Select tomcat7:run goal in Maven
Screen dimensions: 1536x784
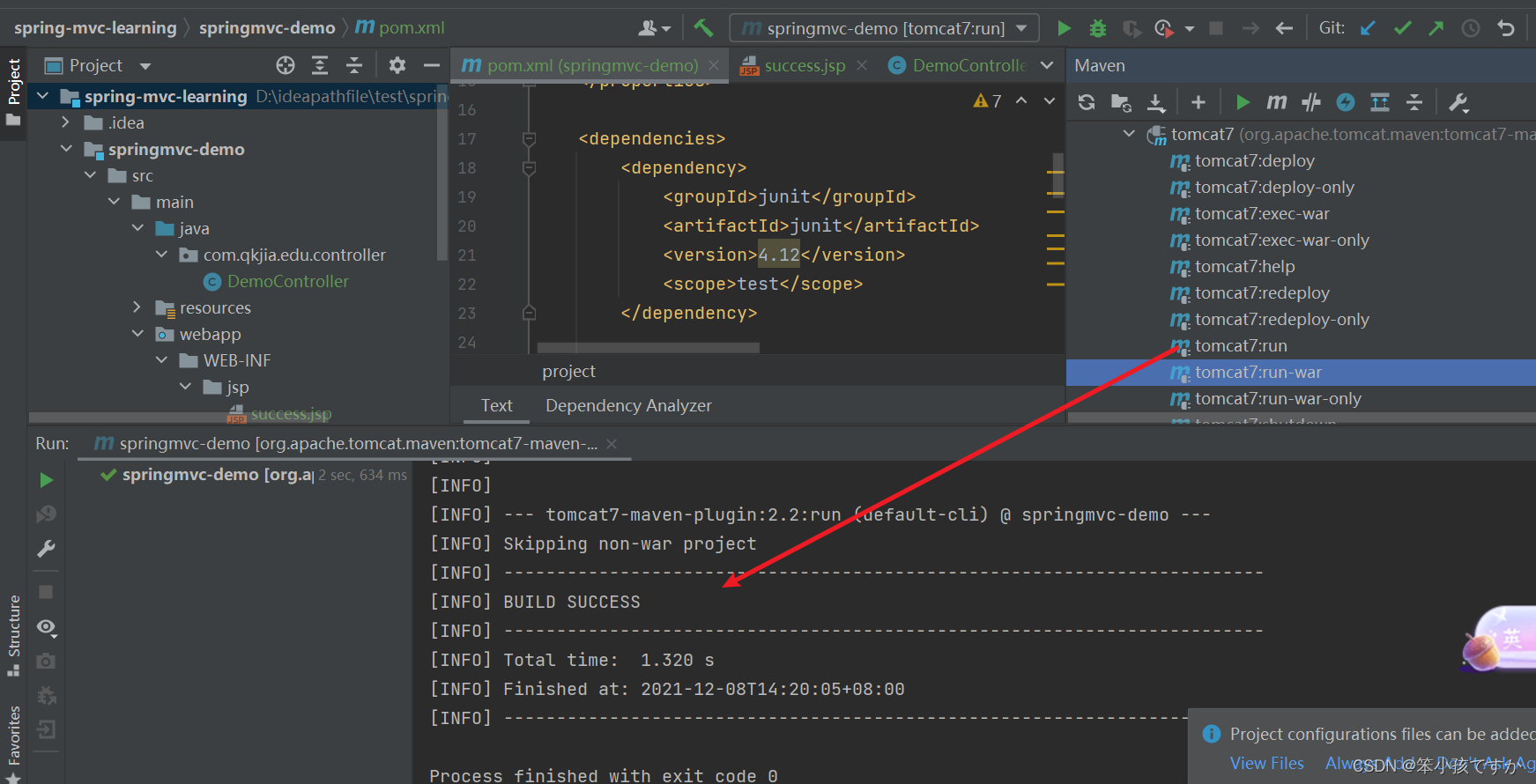coord(1241,345)
